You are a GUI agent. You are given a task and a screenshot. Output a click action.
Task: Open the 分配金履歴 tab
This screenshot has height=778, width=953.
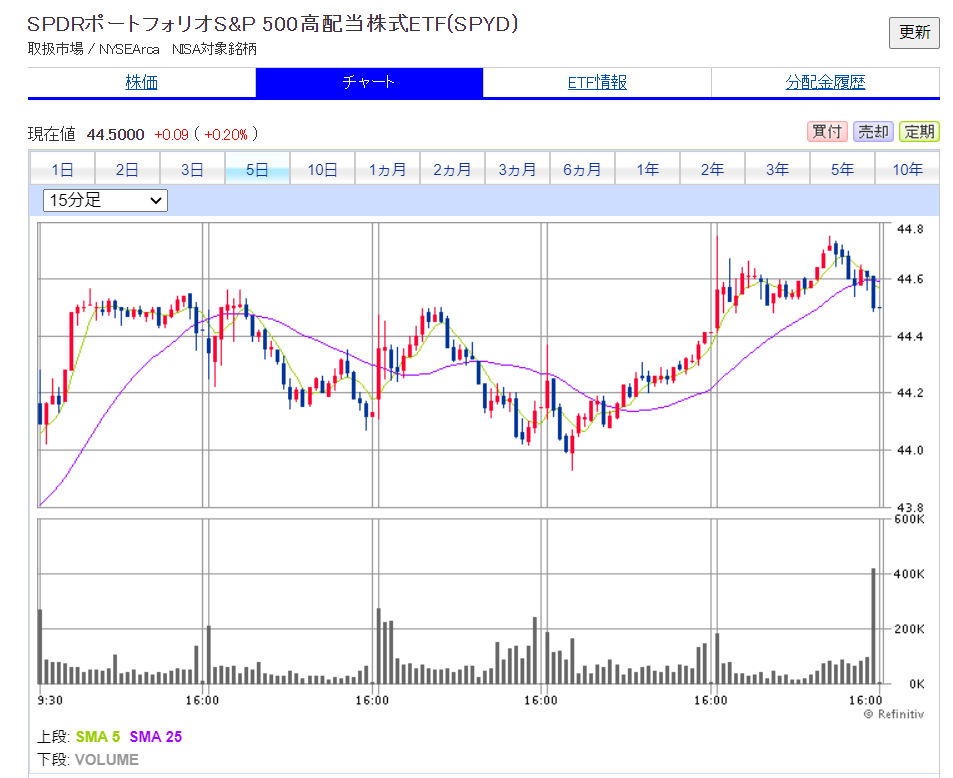tap(825, 82)
